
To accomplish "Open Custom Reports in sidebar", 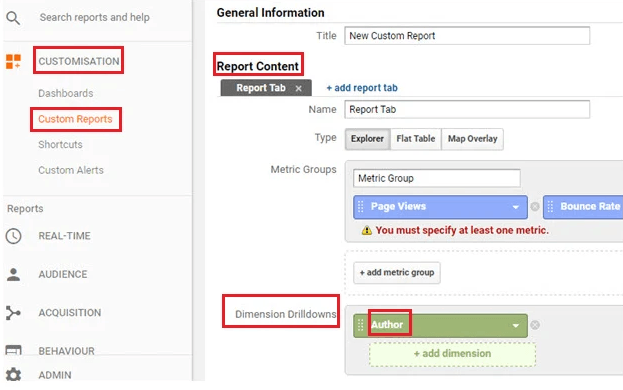I will (75, 119).
